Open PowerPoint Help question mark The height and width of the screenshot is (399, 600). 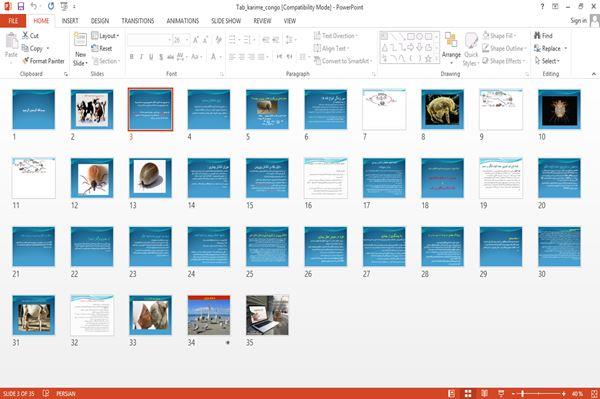(542, 7)
